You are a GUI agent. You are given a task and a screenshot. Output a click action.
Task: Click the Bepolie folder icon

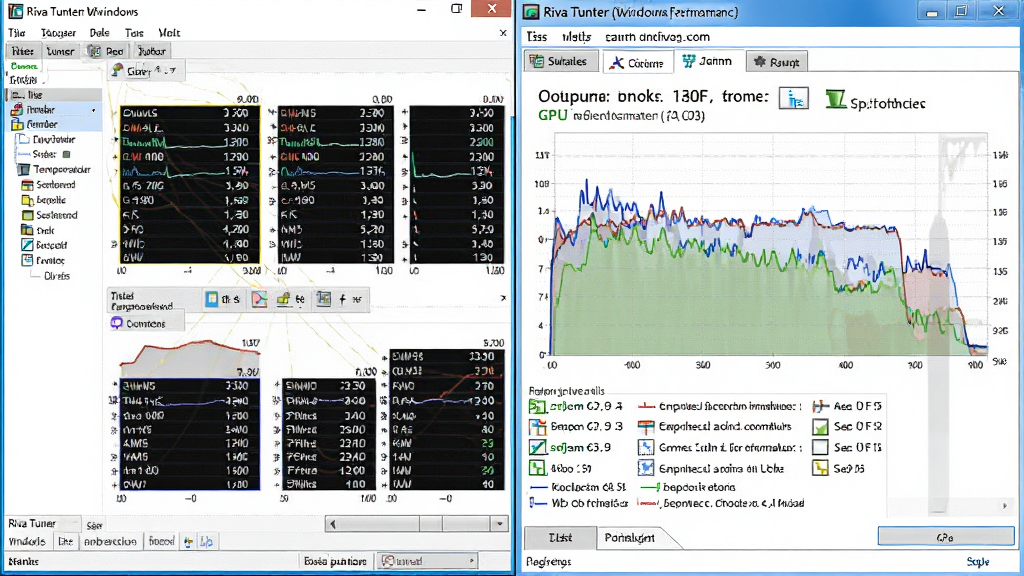coord(27,200)
